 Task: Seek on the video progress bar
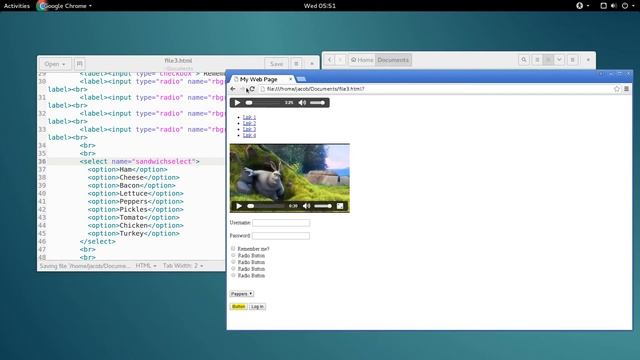(x=266, y=206)
